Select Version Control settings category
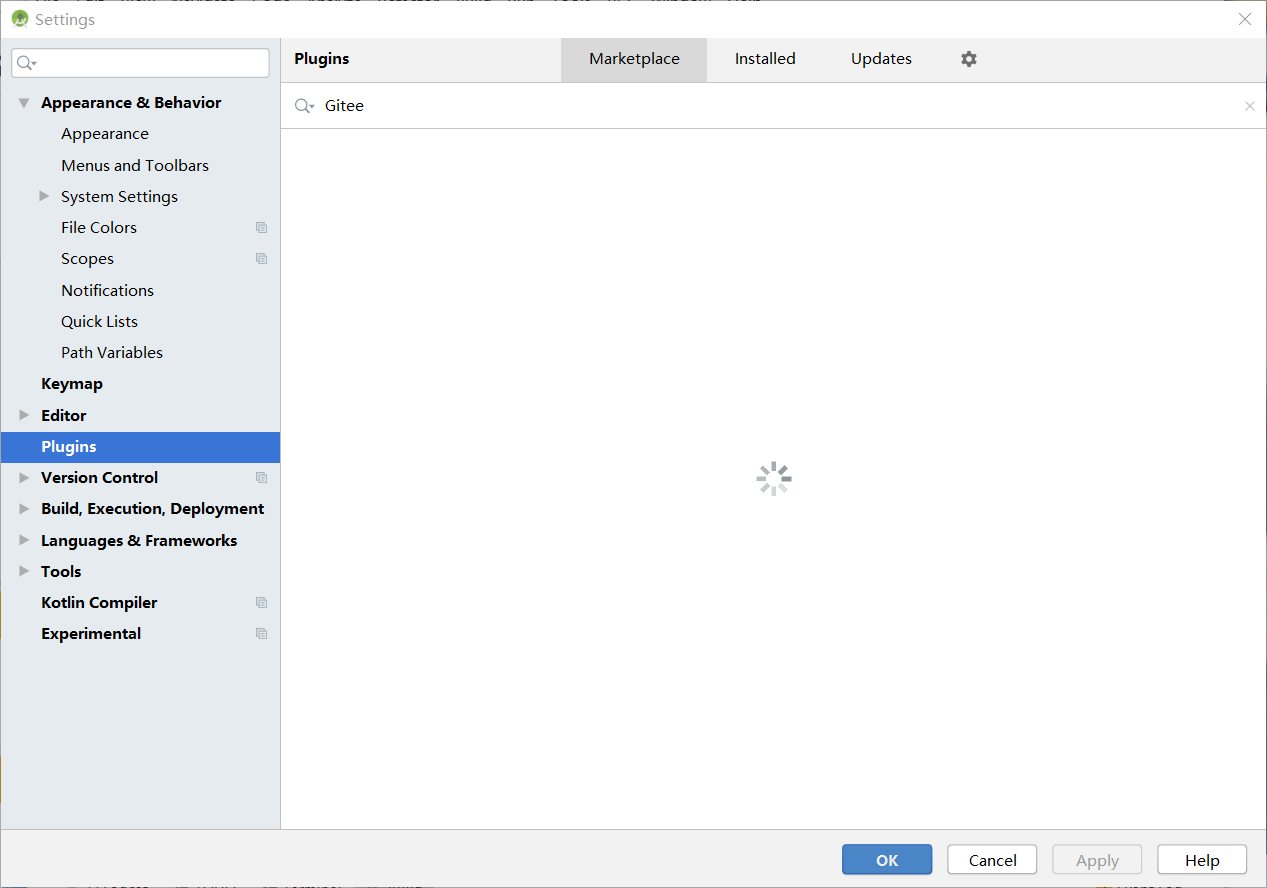1267x888 pixels. pyautogui.click(x=99, y=478)
